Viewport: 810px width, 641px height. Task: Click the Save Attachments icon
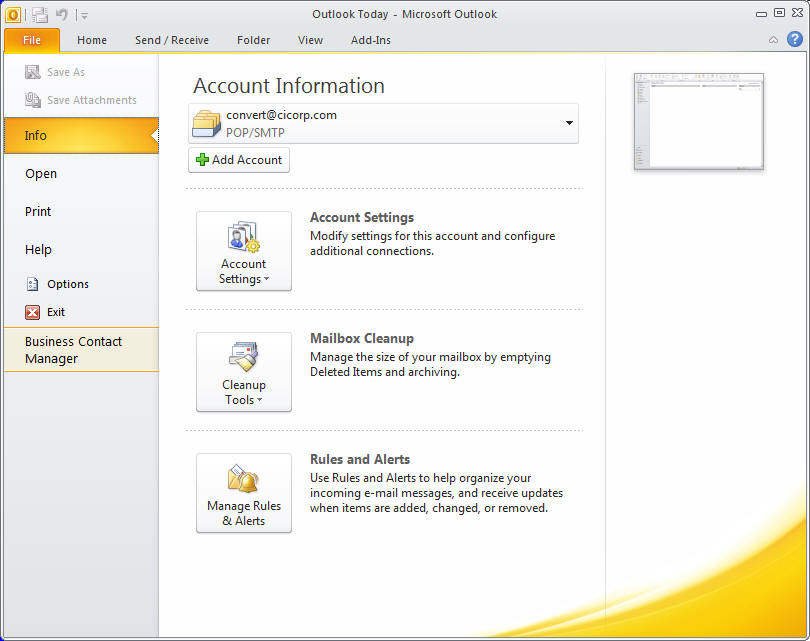click(33, 100)
